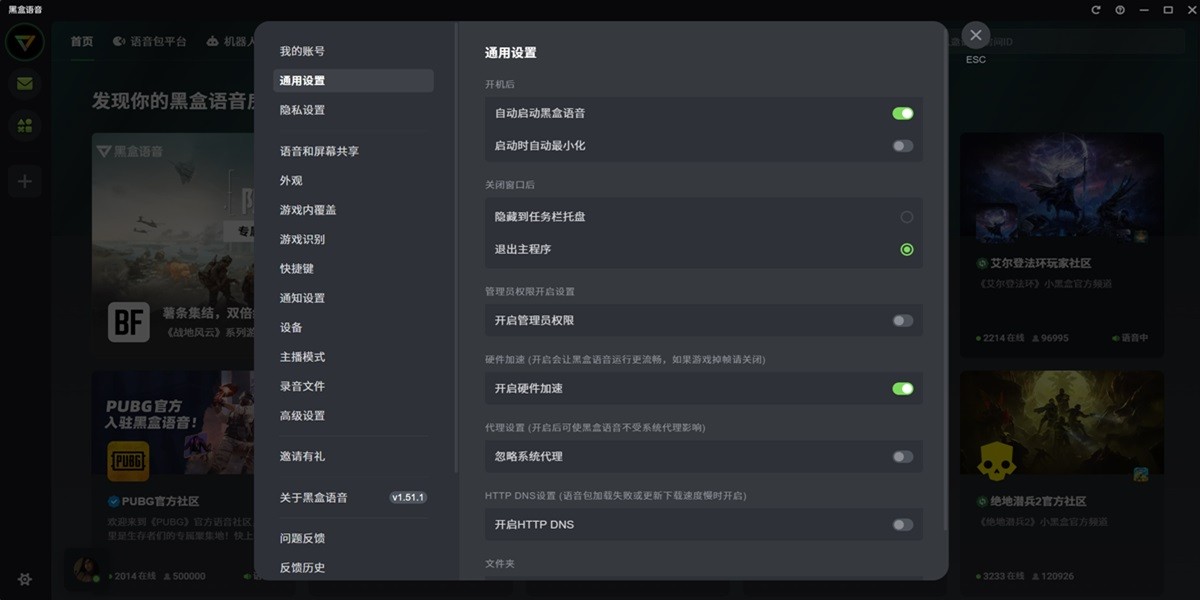Image resolution: width=1200 pixels, height=600 pixels.
Task: Open the settings gear at sidebar bottom
Action: click(24, 579)
